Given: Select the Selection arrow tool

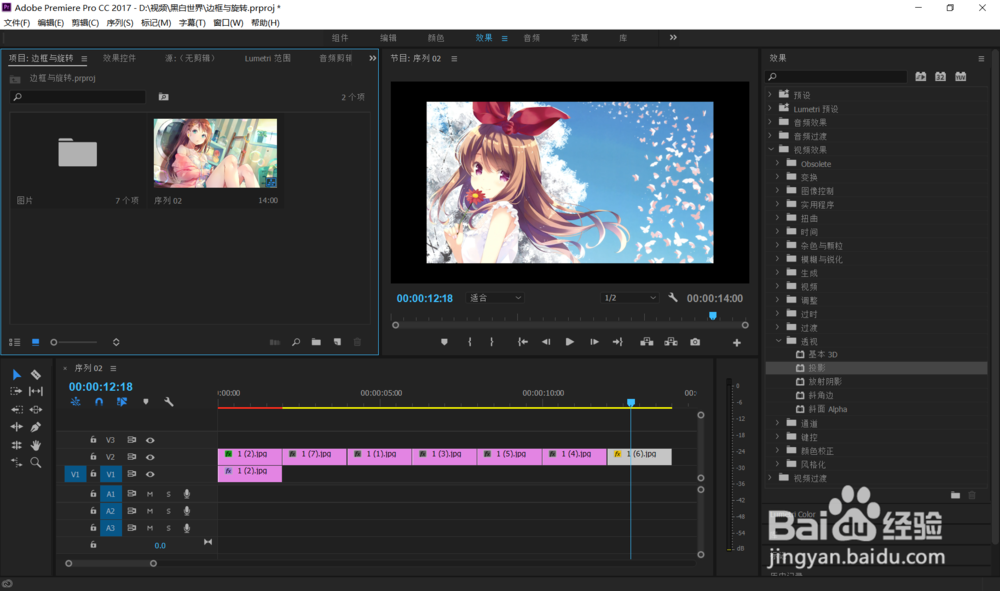Looking at the screenshot, I should coord(17,375).
